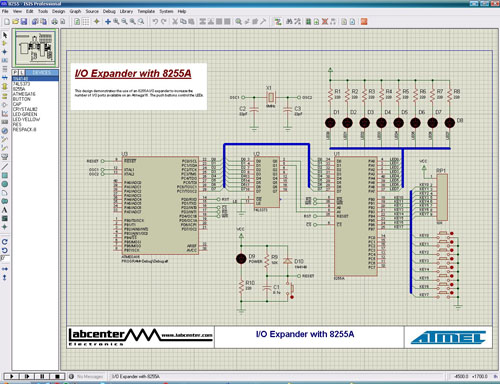This screenshot has height=384, width=500.
Task: Click the schematic overview thumbnail
Action: click(35, 48)
